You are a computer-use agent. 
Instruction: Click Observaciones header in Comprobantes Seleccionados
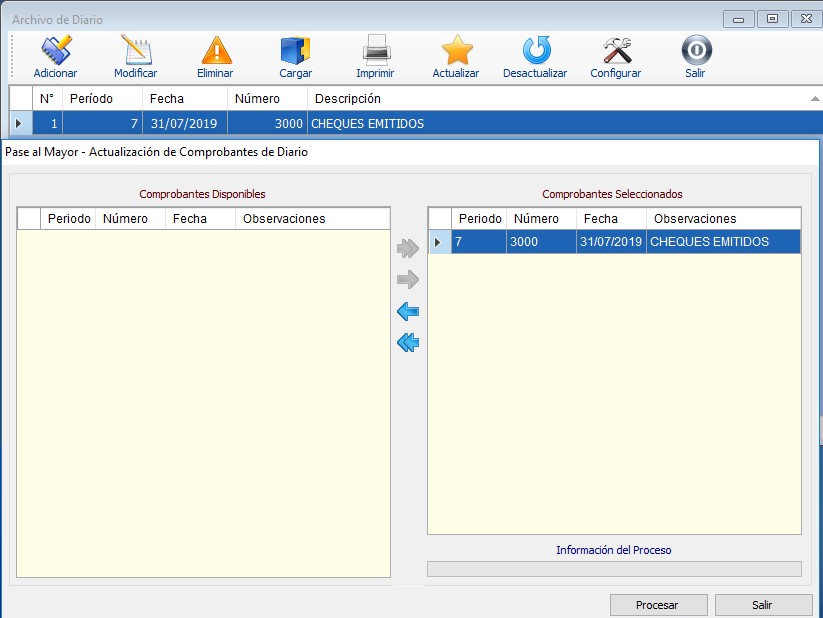724,218
